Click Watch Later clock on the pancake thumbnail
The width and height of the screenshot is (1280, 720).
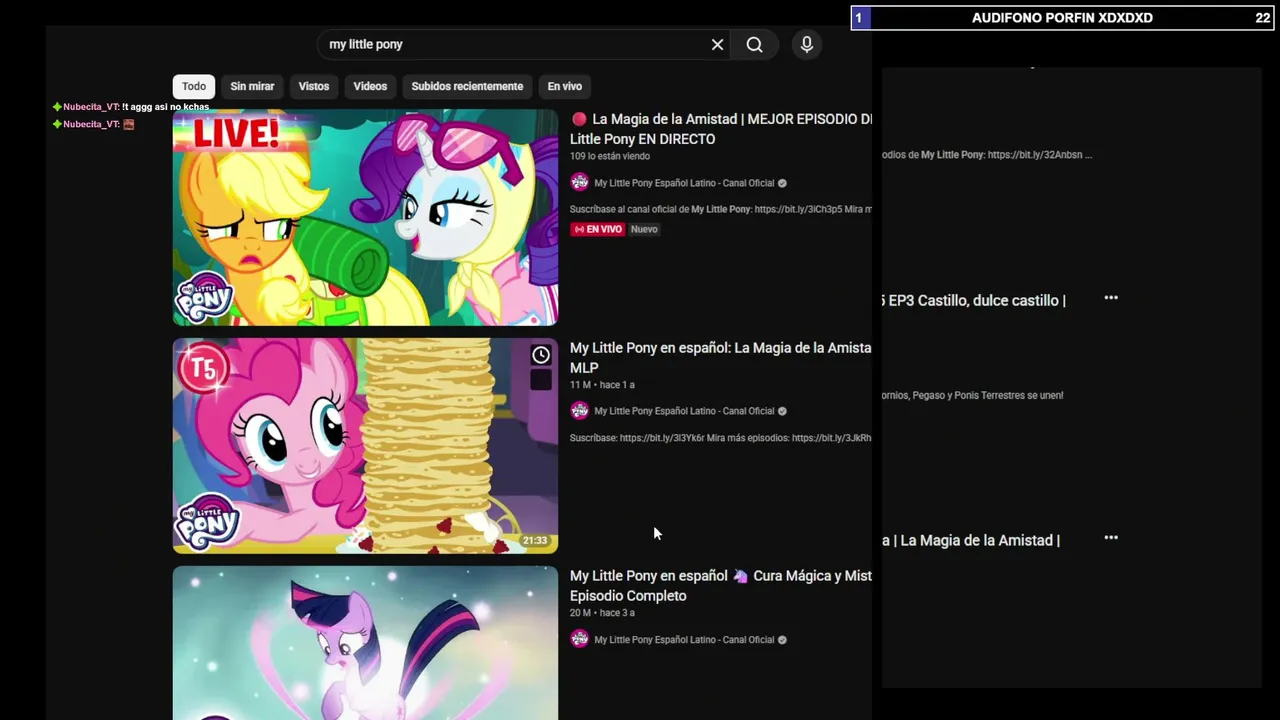[x=541, y=355]
